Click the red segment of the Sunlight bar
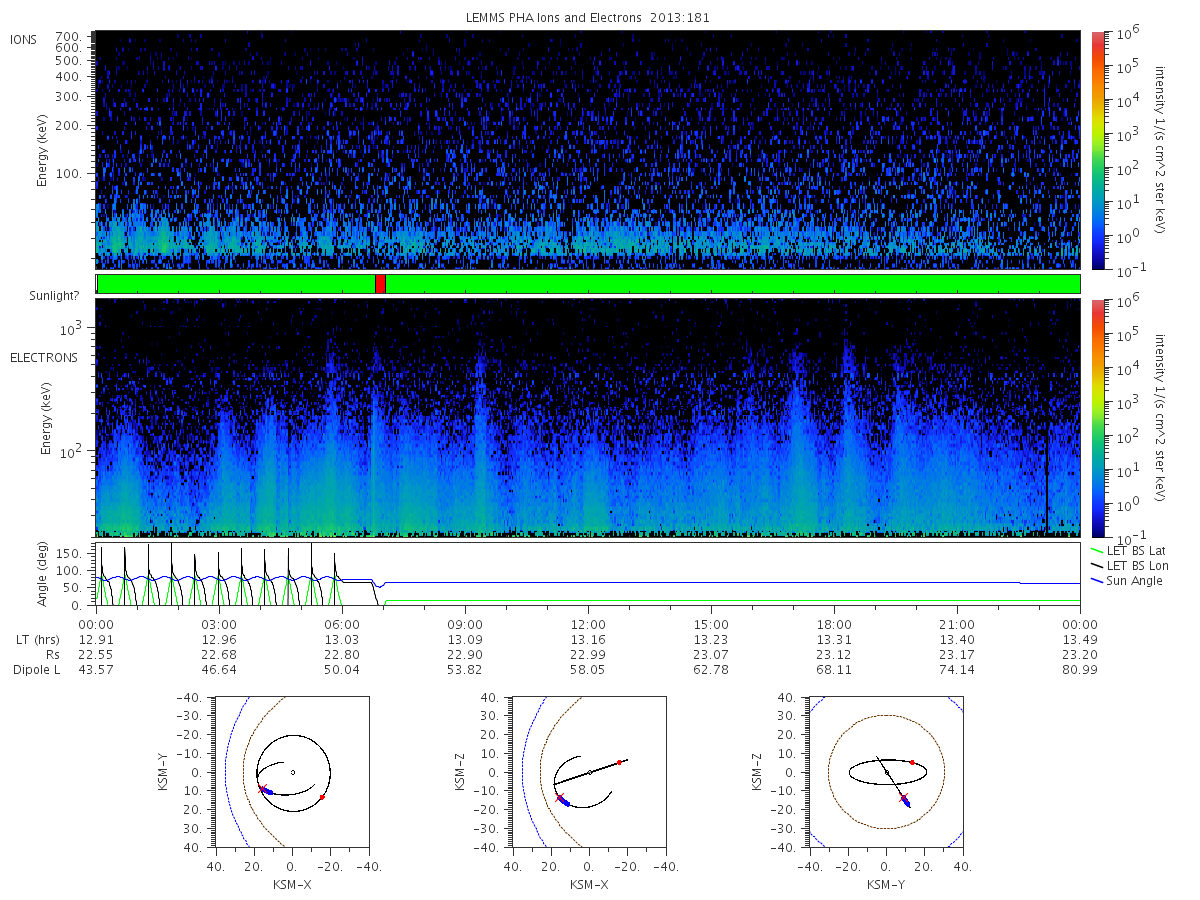 pos(380,284)
